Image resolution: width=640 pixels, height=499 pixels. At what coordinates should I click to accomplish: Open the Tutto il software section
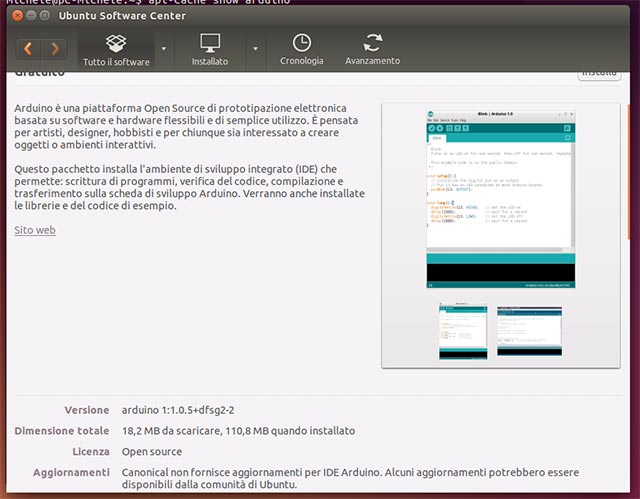[x=116, y=50]
